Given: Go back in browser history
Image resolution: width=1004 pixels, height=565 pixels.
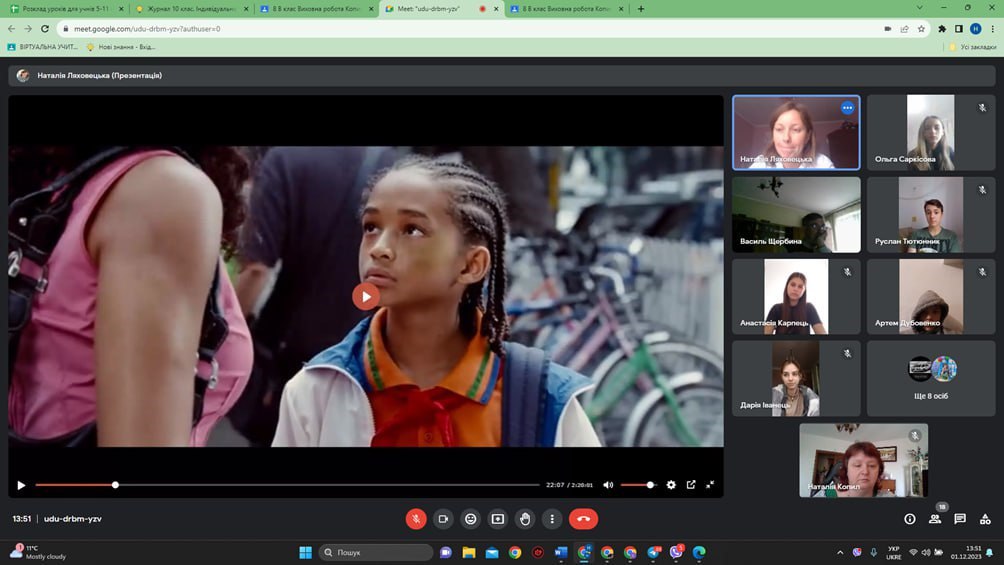Looking at the screenshot, I should click(x=12, y=29).
